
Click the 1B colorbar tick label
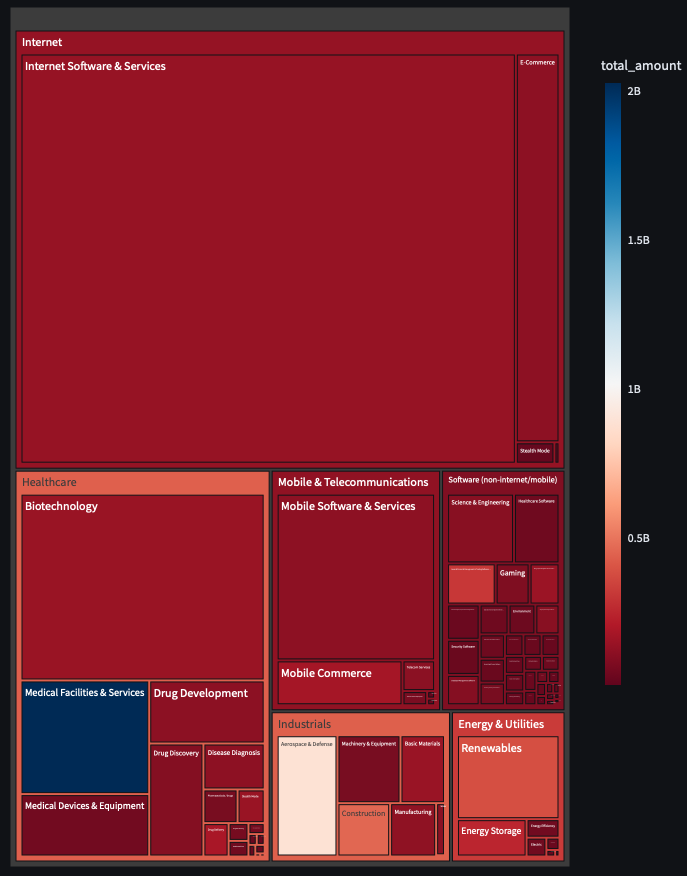tap(634, 389)
